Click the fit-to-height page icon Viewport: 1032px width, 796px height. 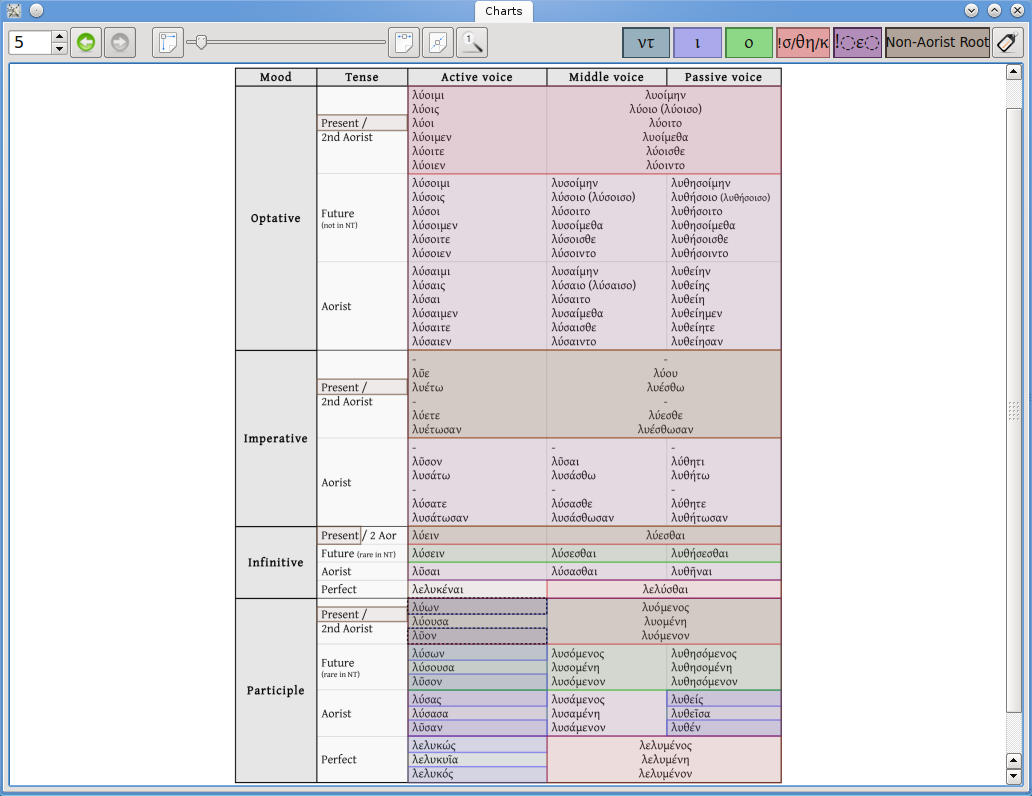pyautogui.click(x=168, y=43)
